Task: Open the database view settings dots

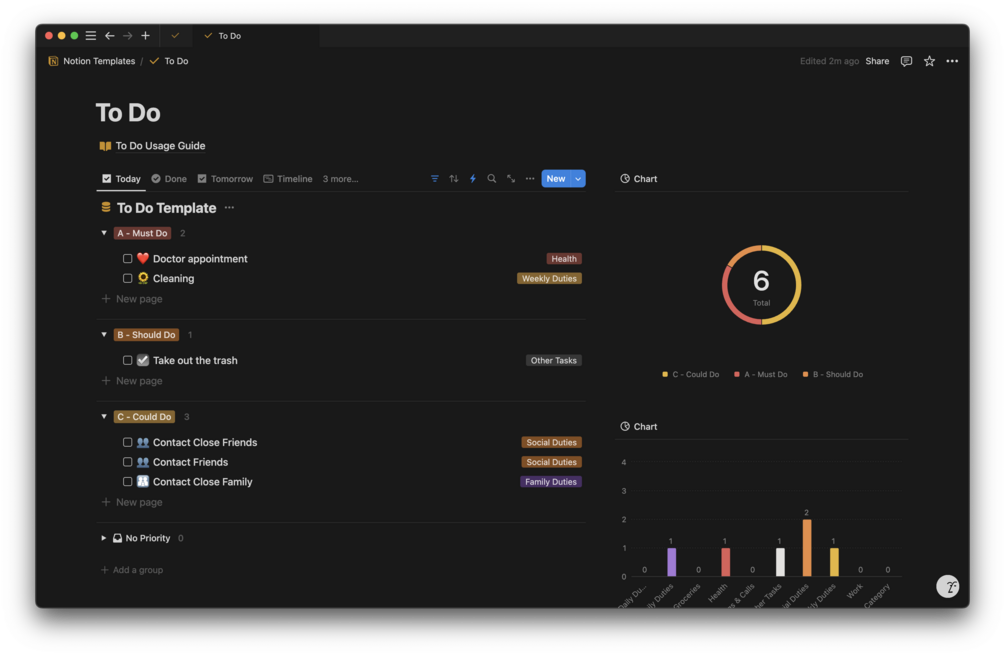Action: point(530,179)
